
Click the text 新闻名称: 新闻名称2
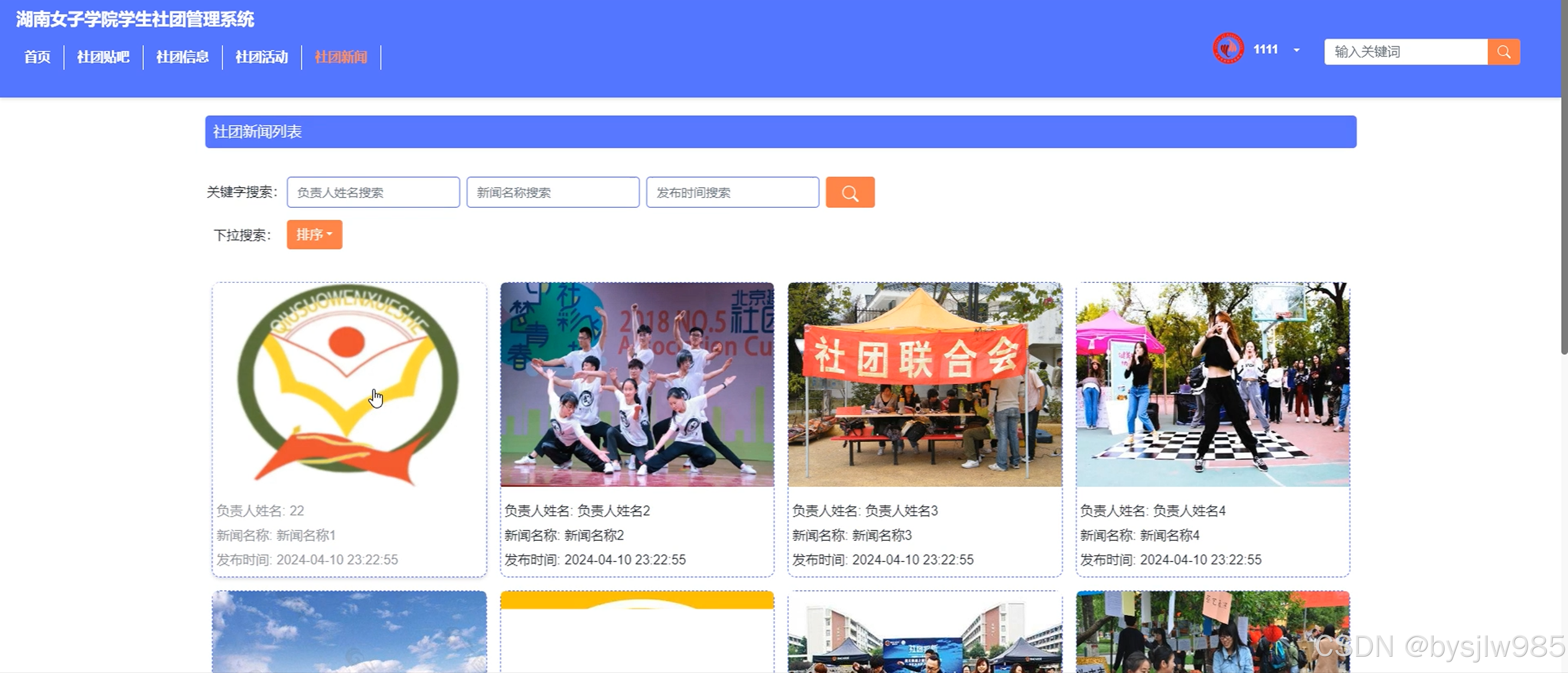(563, 535)
